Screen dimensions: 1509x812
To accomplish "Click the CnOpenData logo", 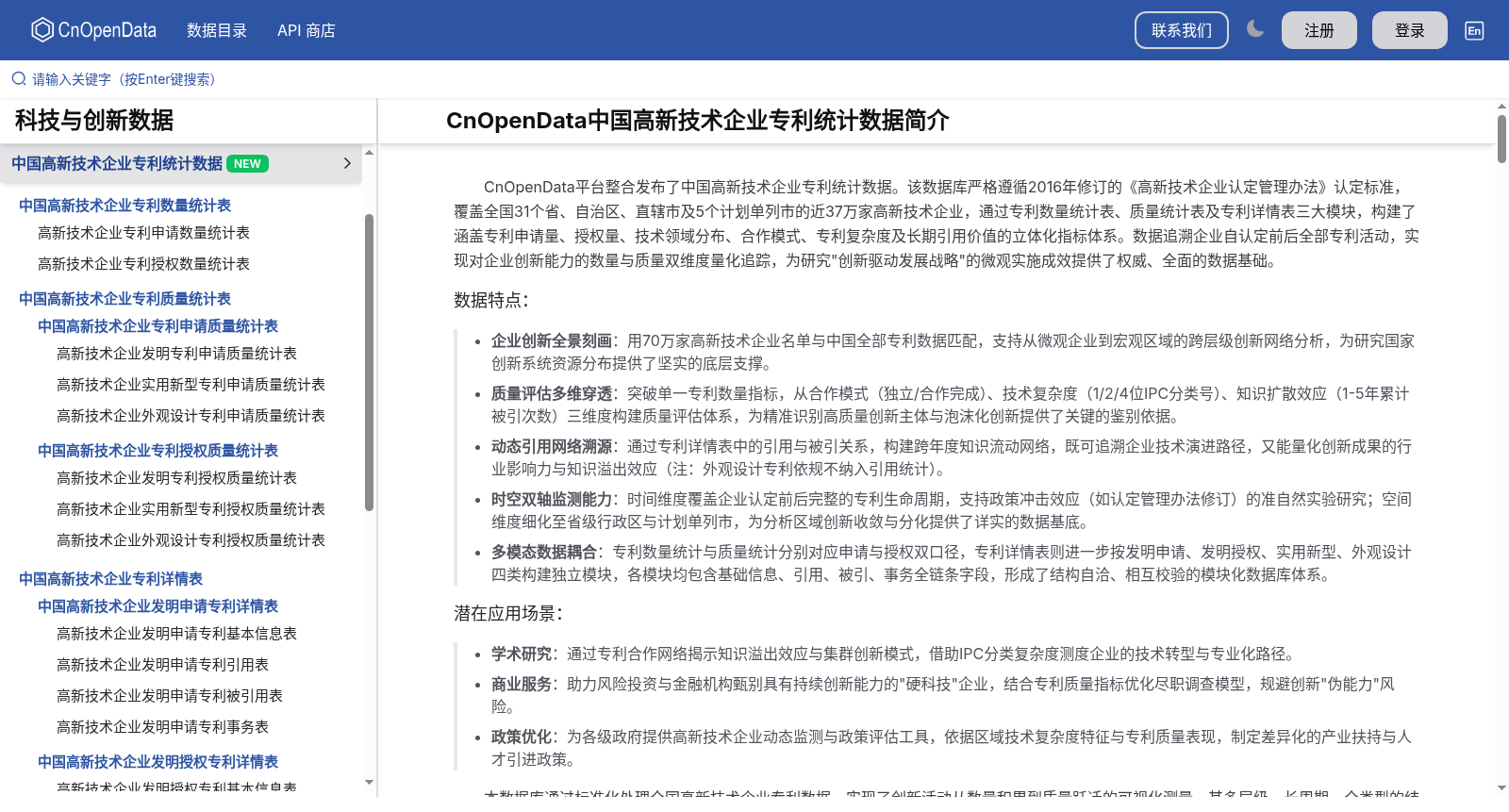I will 93,30.
